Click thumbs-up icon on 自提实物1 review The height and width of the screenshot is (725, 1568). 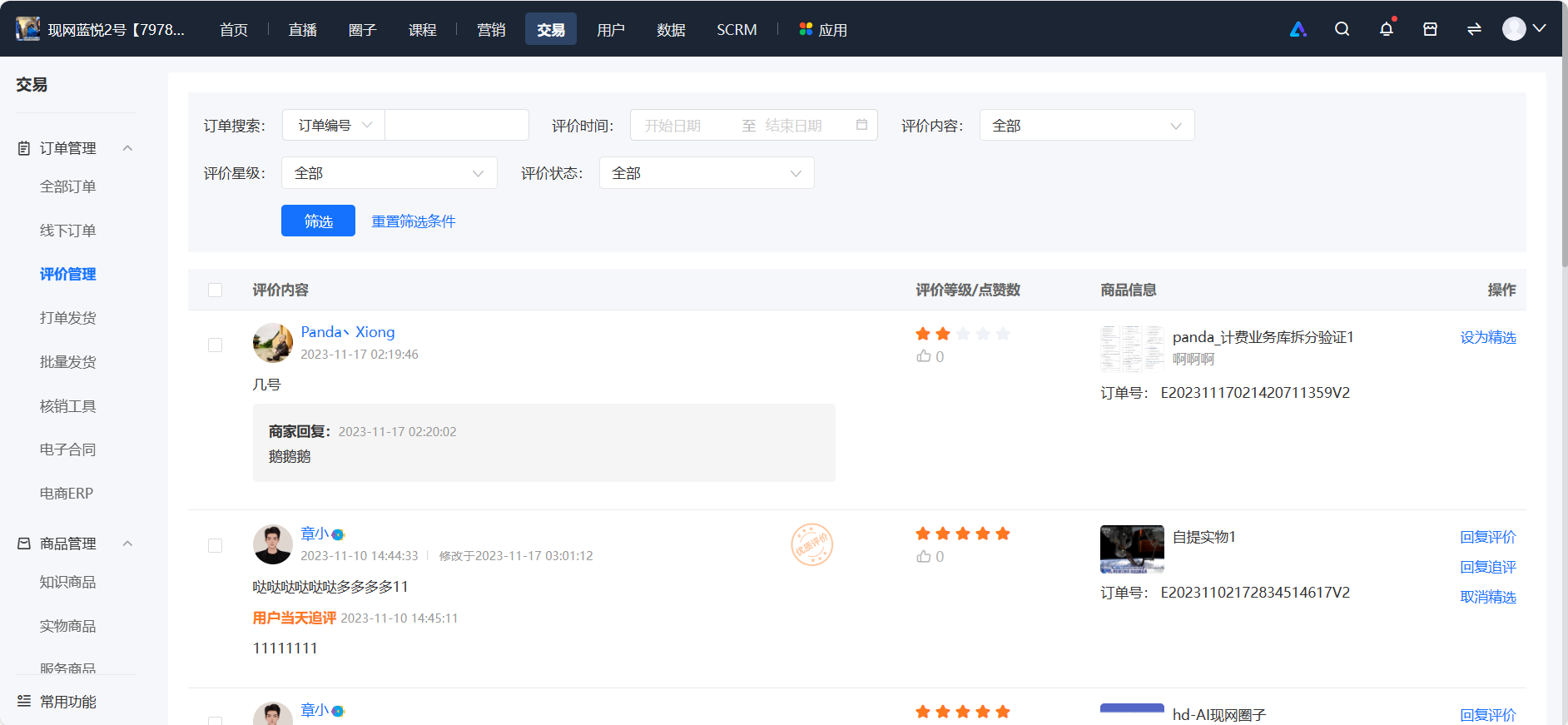coord(924,556)
